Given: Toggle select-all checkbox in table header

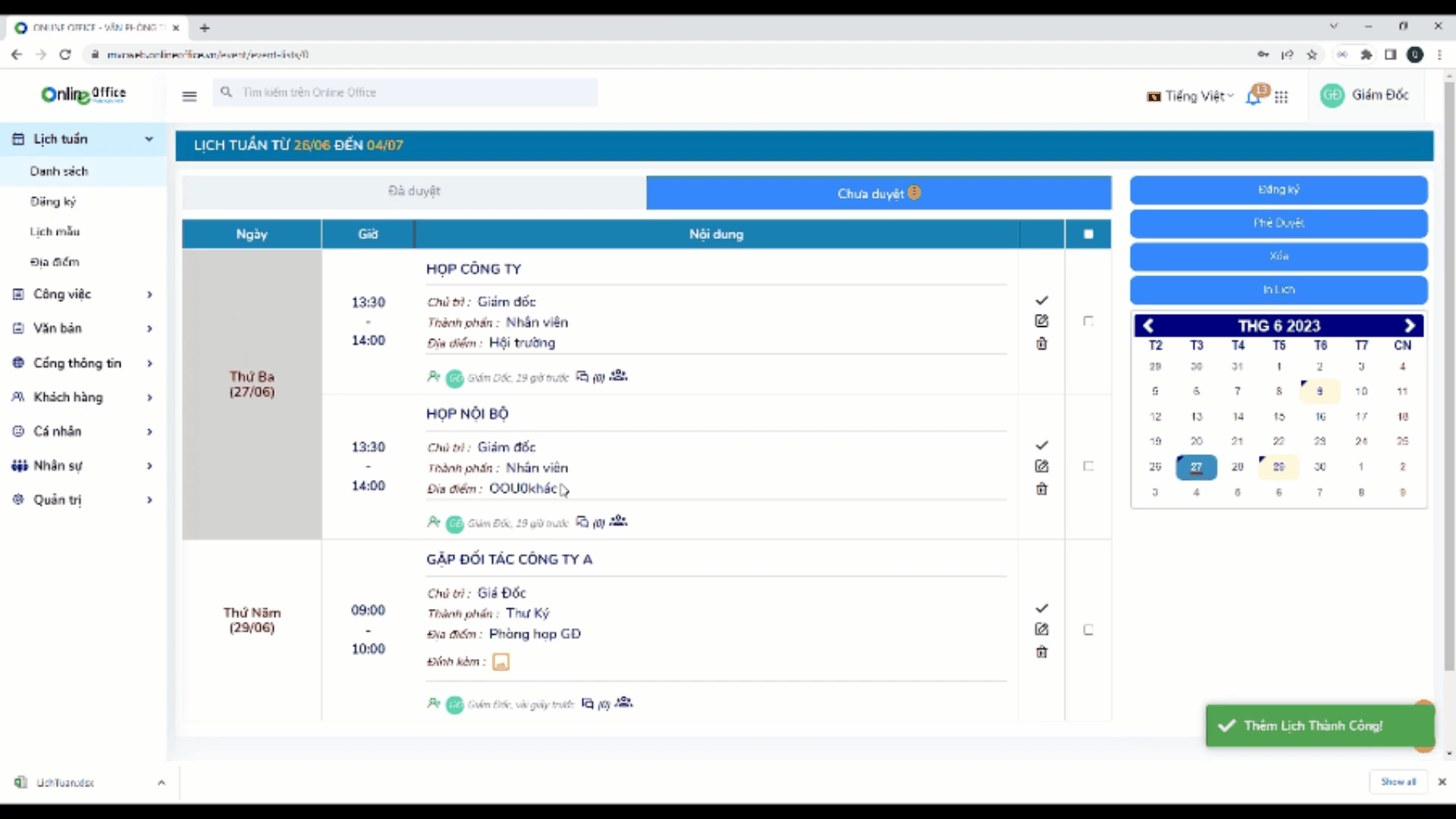Looking at the screenshot, I should pos(1088,234).
